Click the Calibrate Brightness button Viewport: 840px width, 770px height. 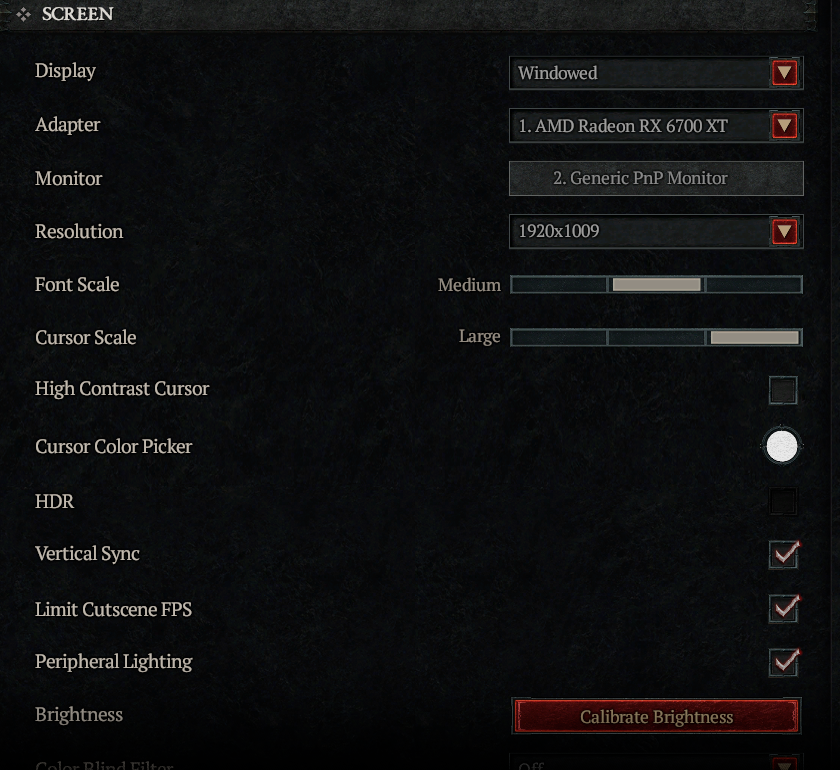point(656,716)
